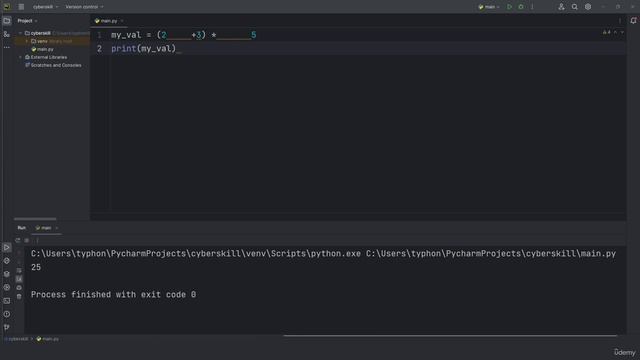Select main.py in the project tree
The width and height of the screenshot is (640, 360).
(x=42, y=49)
